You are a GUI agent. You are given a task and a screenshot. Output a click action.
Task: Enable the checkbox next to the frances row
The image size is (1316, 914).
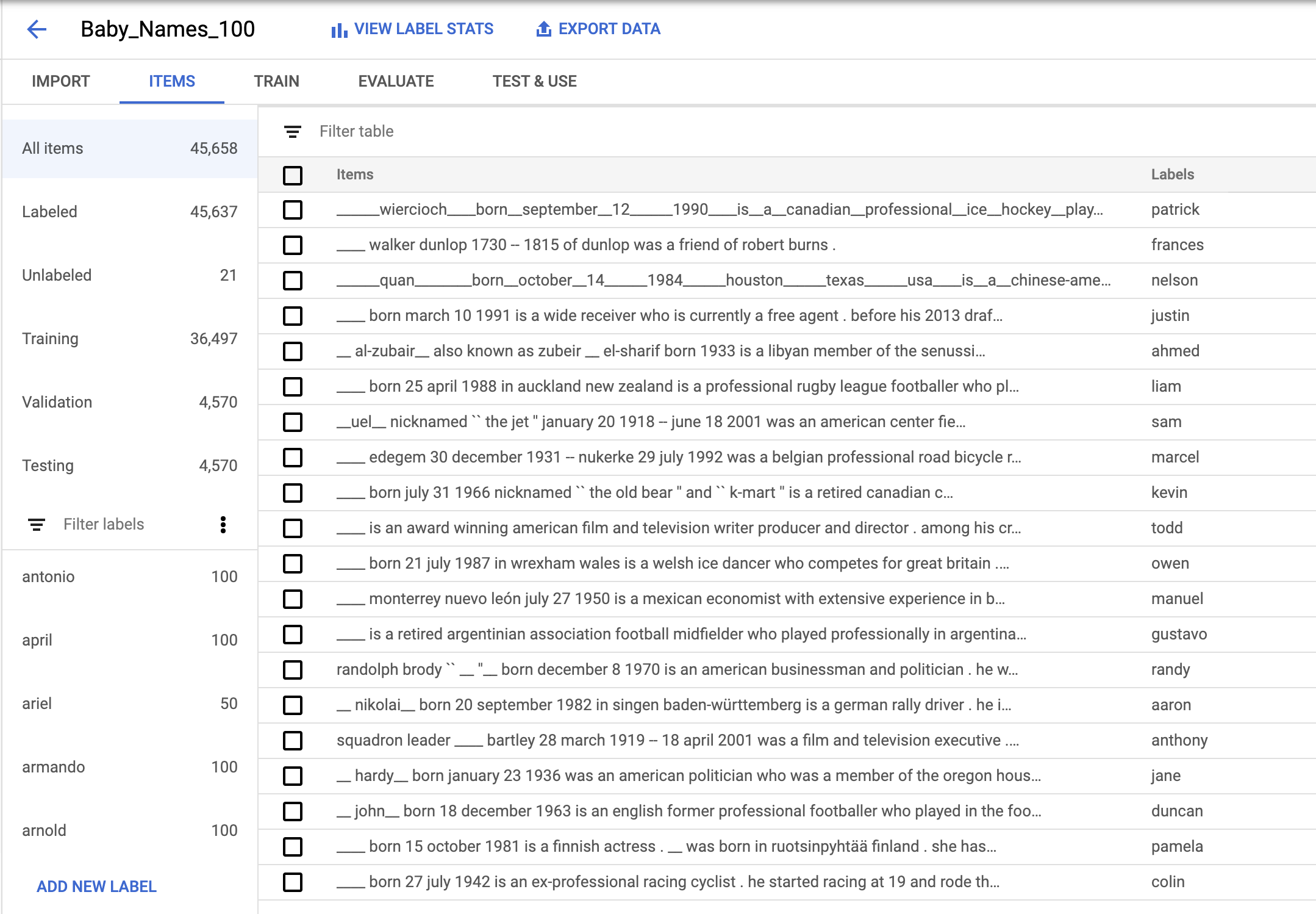(x=294, y=245)
